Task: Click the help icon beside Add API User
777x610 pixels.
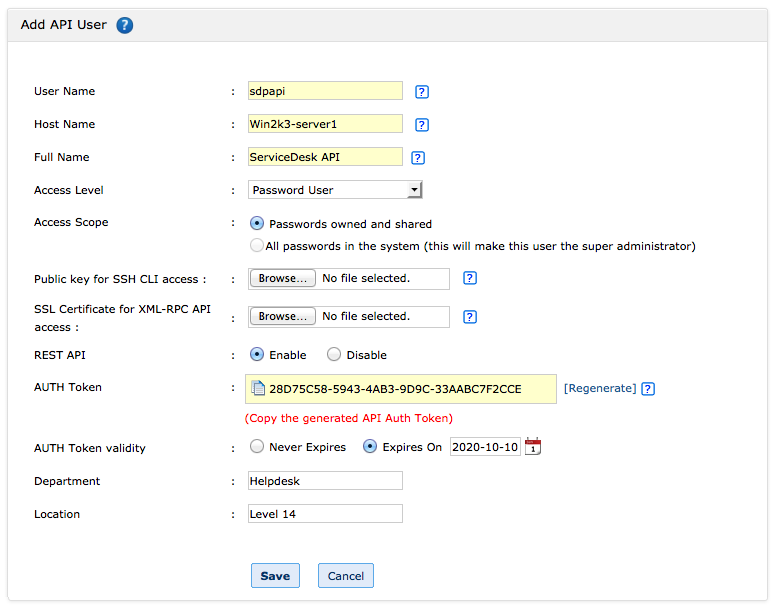Action: pos(124,25)
